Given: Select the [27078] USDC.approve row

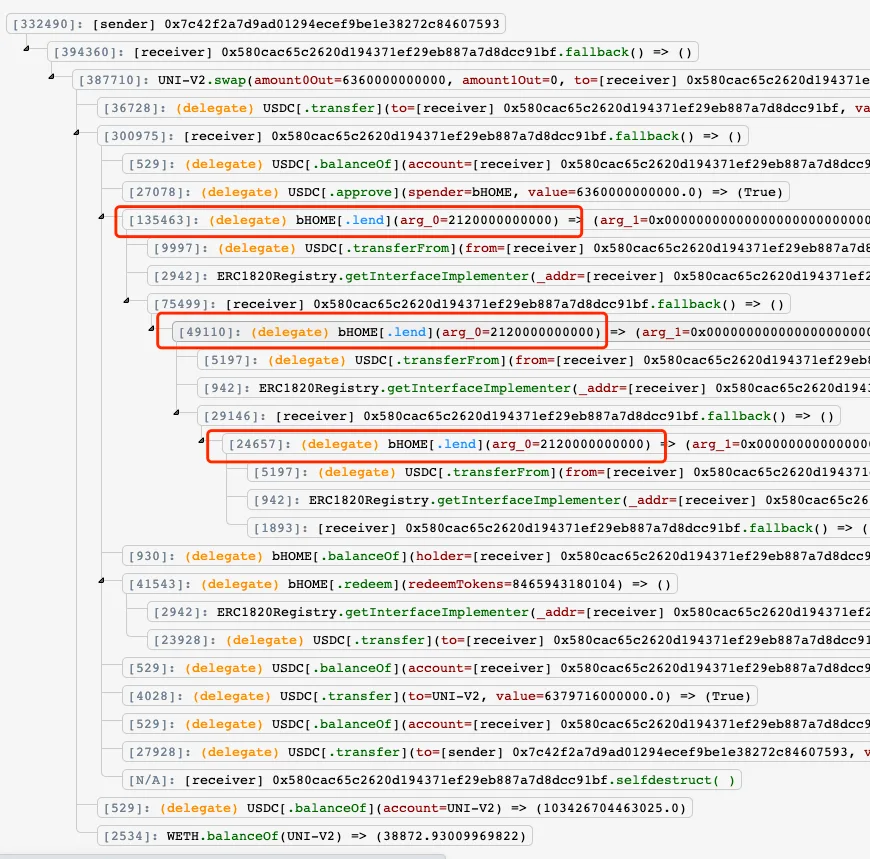Looking at the screenshot, I should [456, 192].
